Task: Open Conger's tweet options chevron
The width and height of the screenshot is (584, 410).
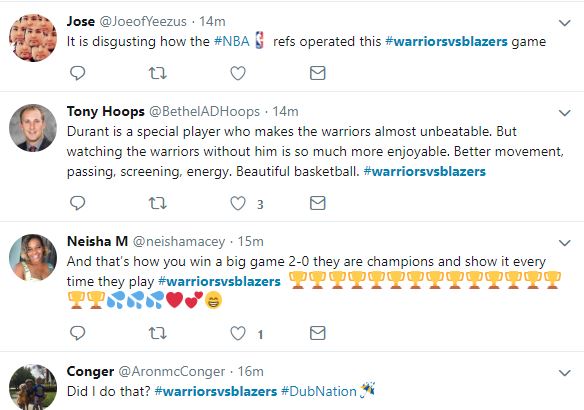Action: point(565,373)
